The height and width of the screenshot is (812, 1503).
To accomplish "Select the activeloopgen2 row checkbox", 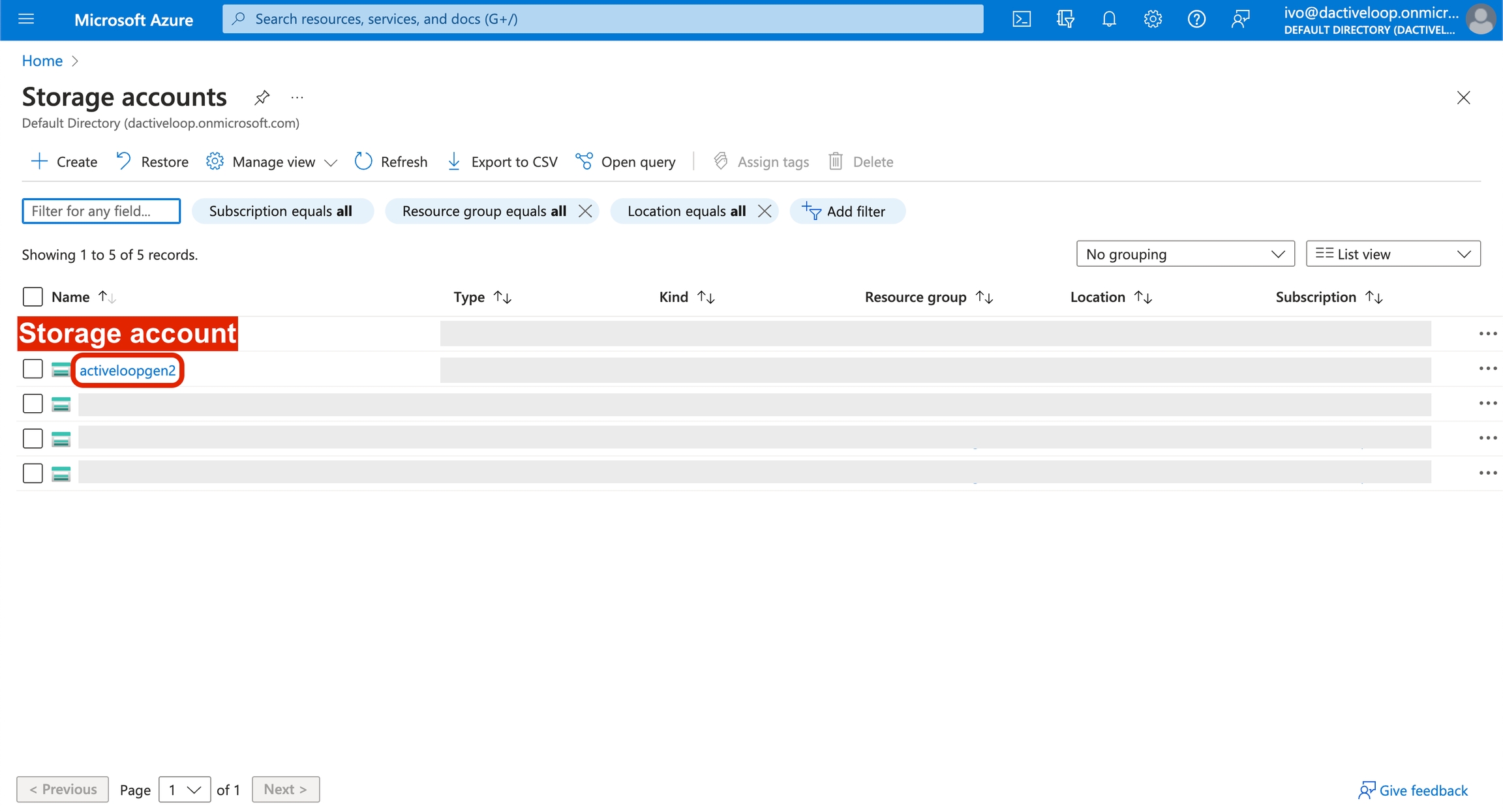I will (x=33, y=369).
